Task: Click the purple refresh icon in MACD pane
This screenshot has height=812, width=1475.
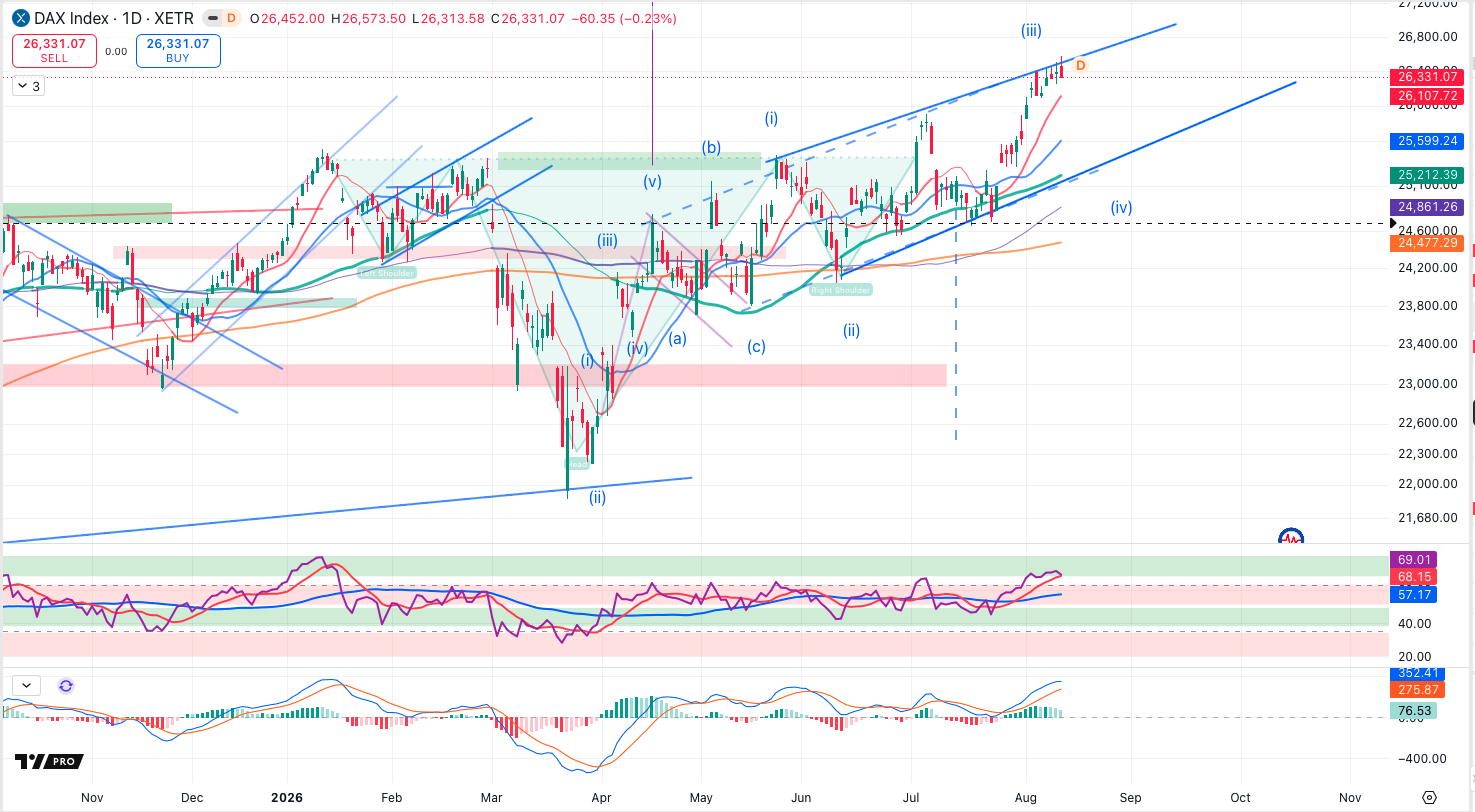Action: [66, 686]
